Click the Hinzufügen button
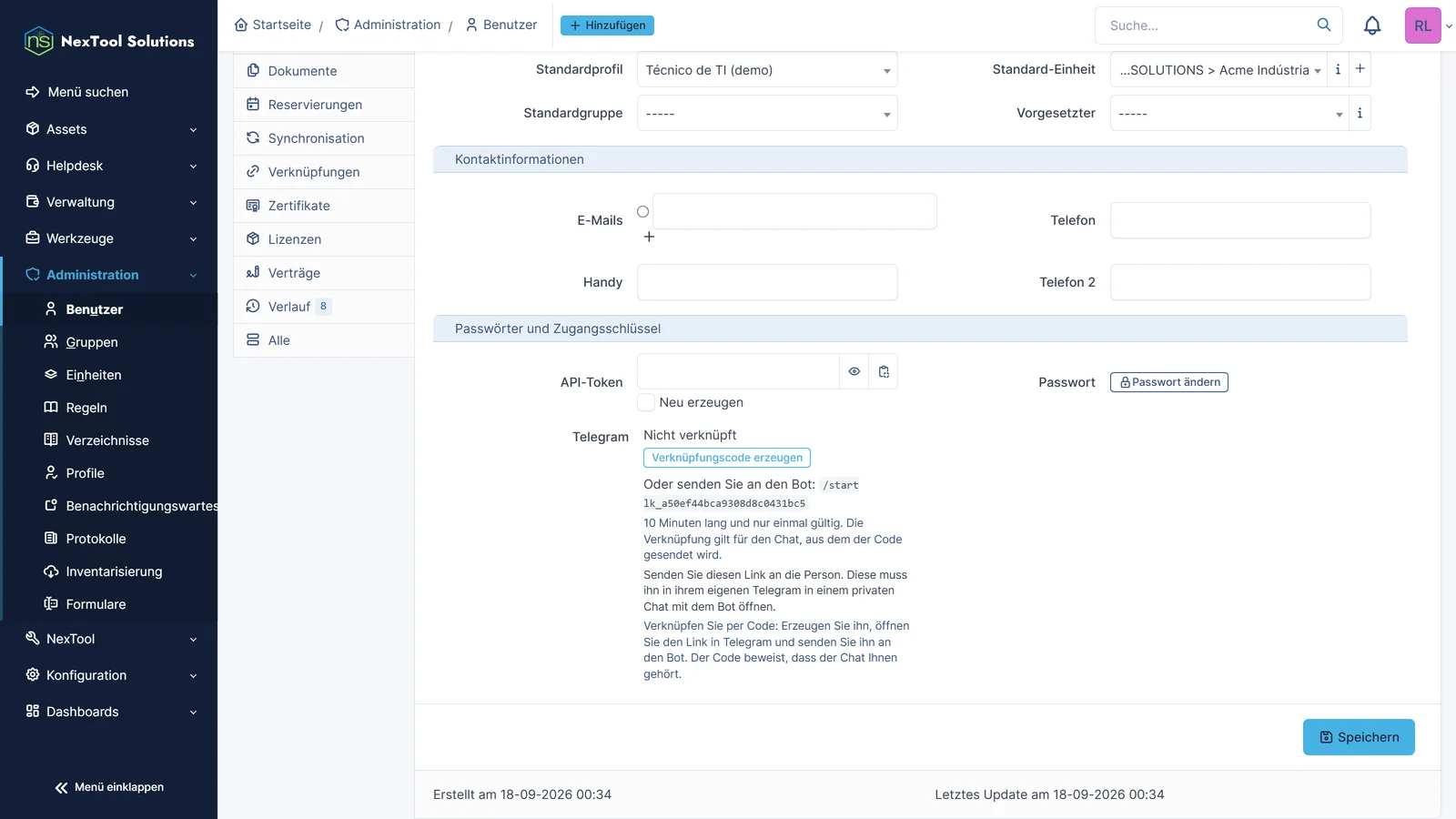The width and height of the screenshot is (1456, 819). coord(607,25)
